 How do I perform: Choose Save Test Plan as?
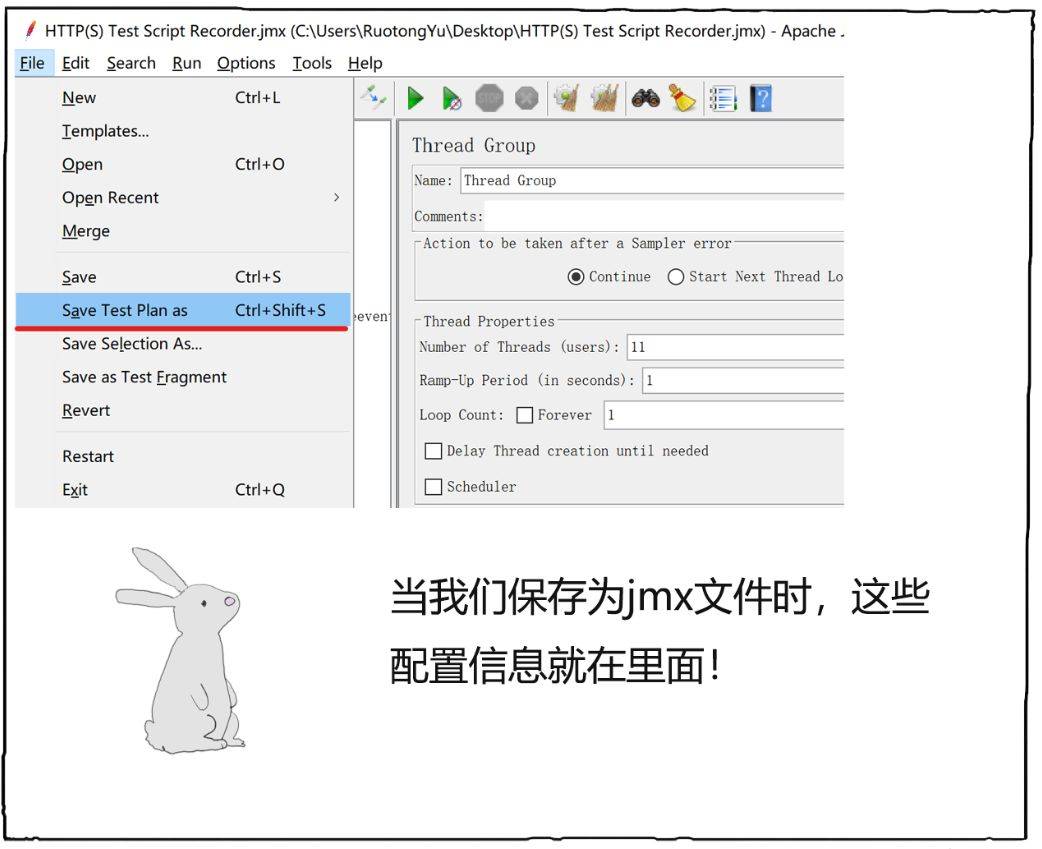pyautogui.click(x=183, y=310)
